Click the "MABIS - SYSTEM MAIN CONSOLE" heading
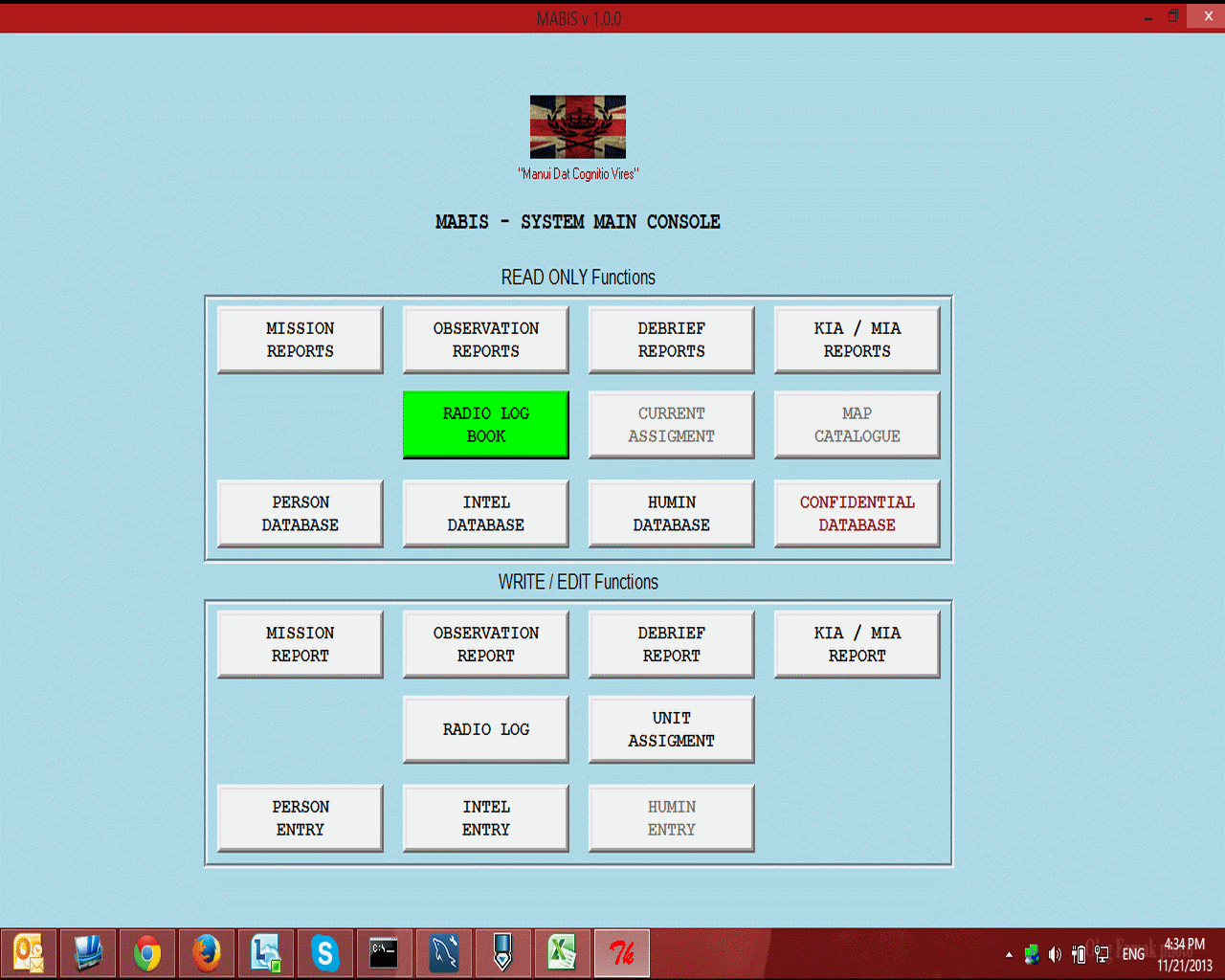The image size is (1225, 980). [578, 222]
